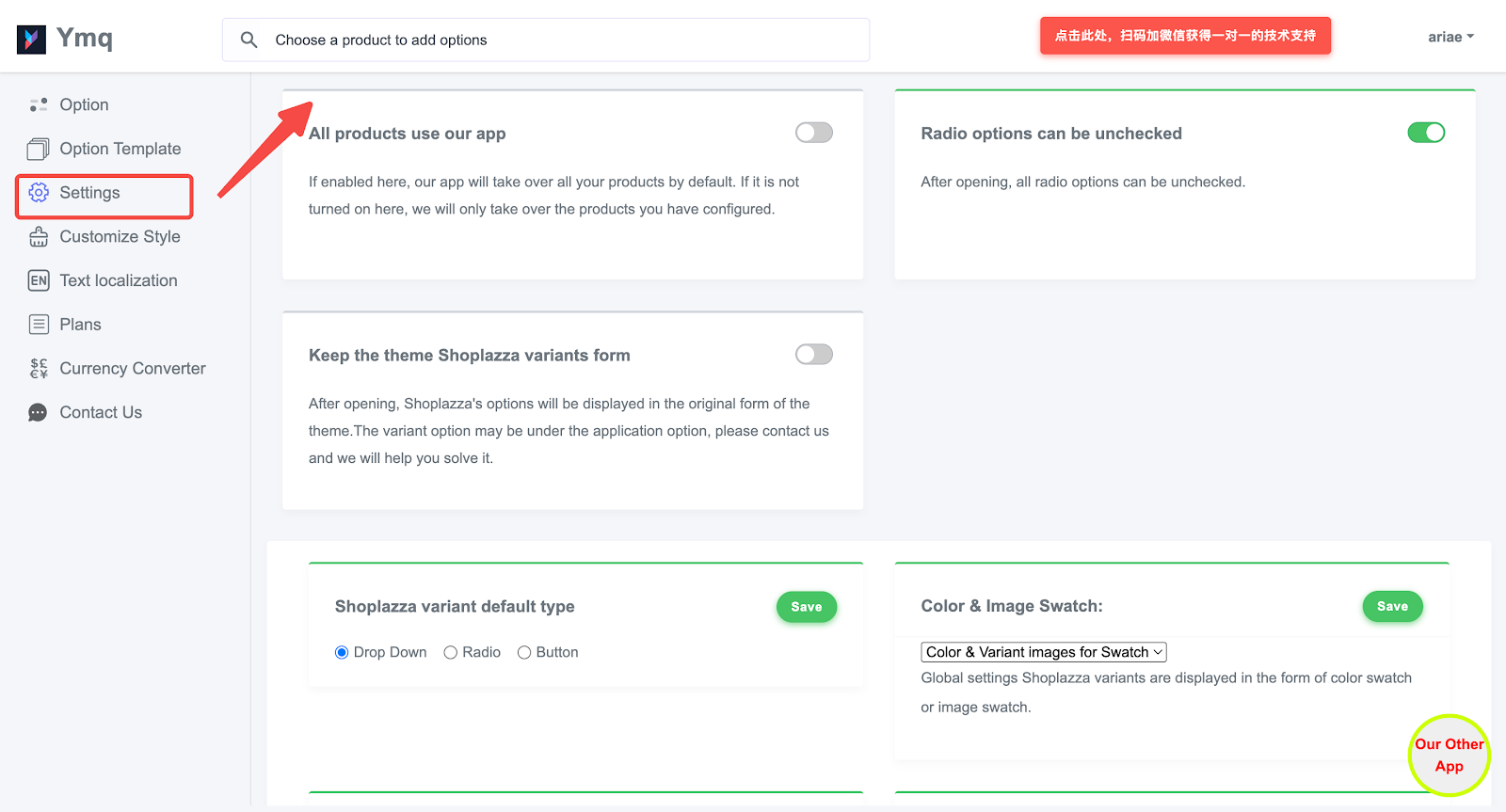The height and width of the screenshot is (812, 1506).
Task: Click the Contact Us chat bubble icon
Action: (x=39, y=413)
